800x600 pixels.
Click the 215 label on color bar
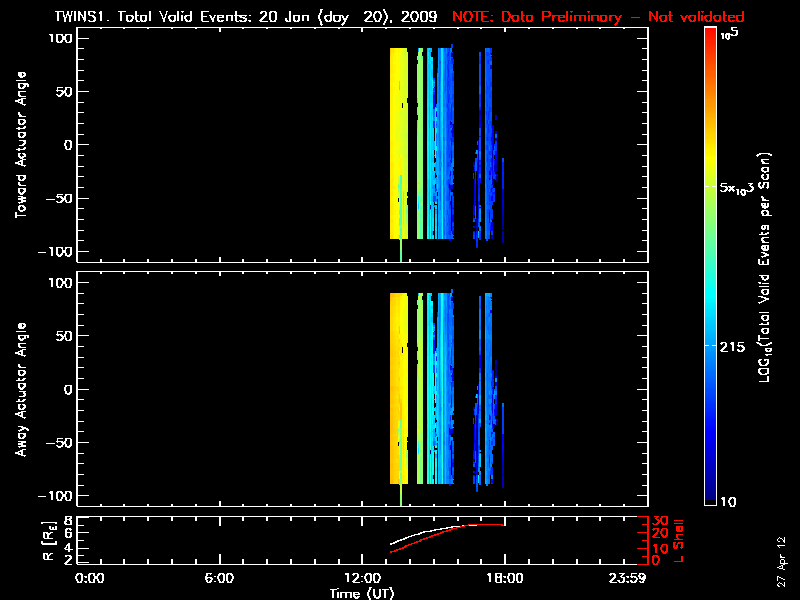point(737,345)
